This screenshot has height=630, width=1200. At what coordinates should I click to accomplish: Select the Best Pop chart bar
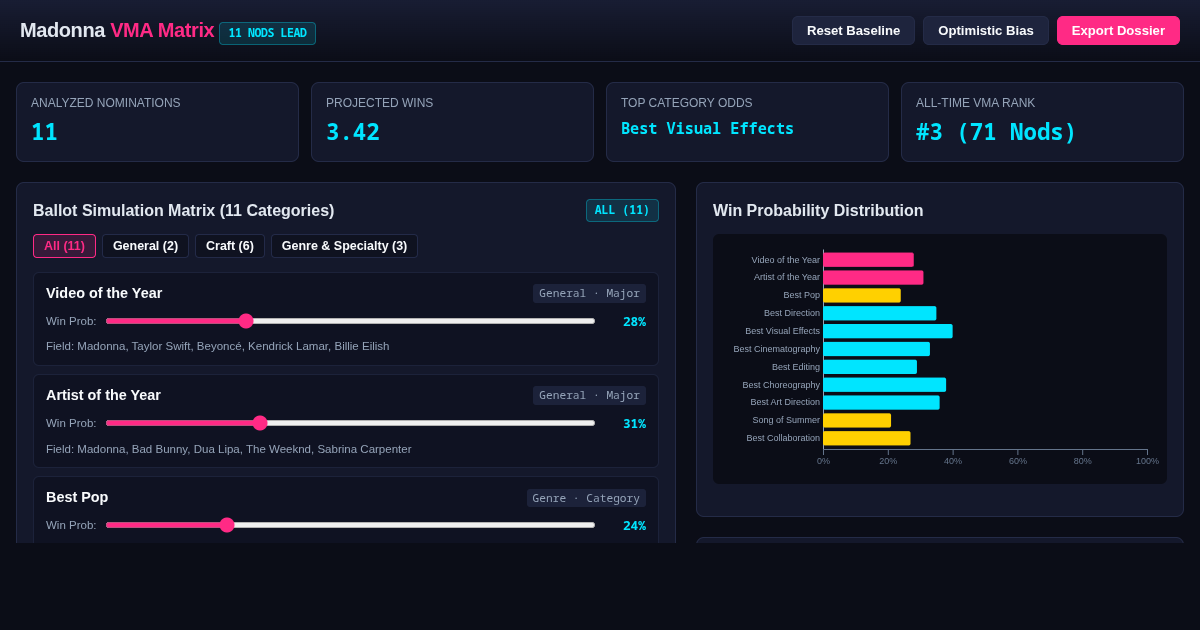(862, 295)
